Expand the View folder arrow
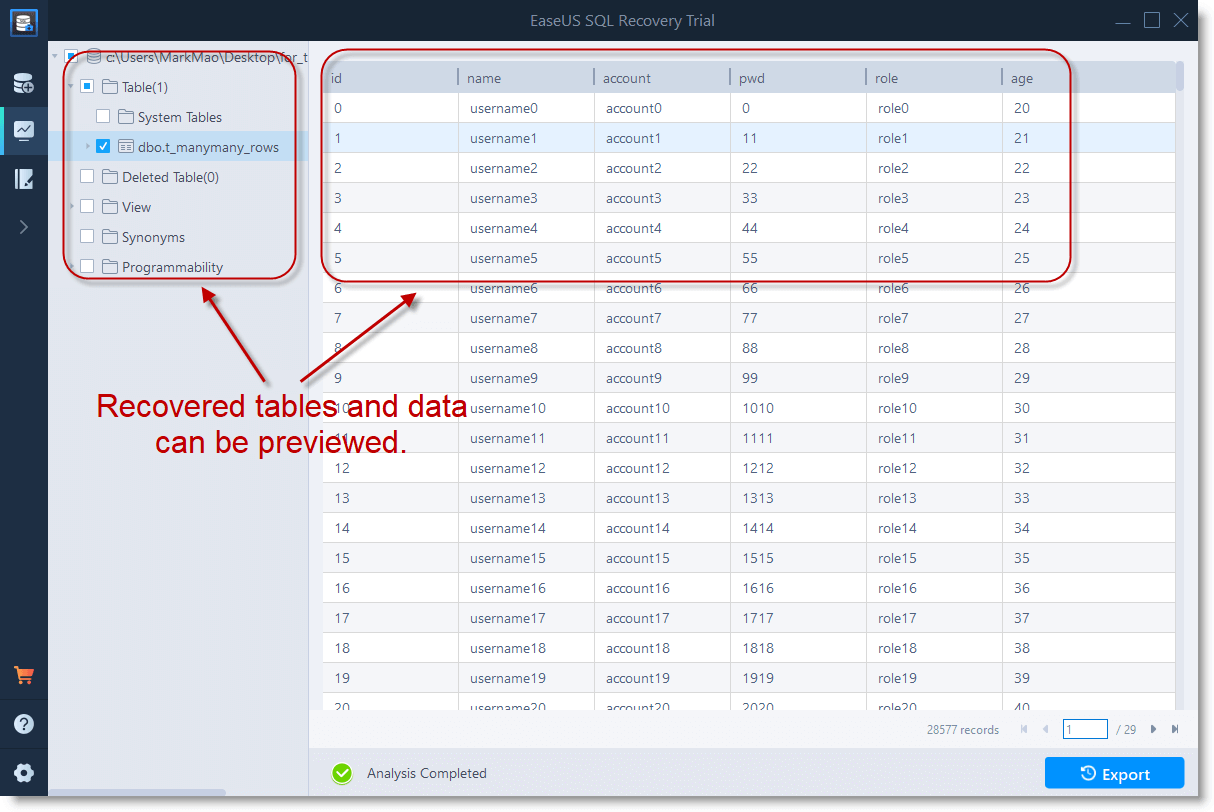 (x=71, y=207)
